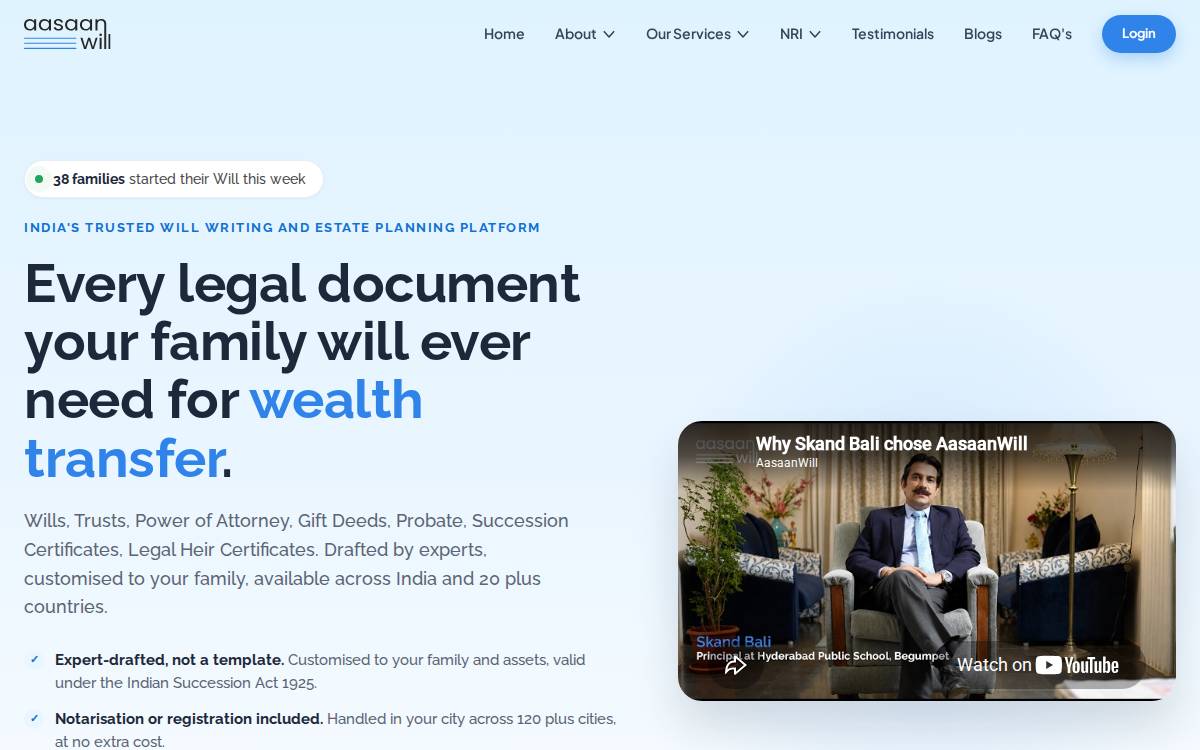Play the Skand Bali video thumbnail
Viewport: 1200px width, 750px height.
927,561
